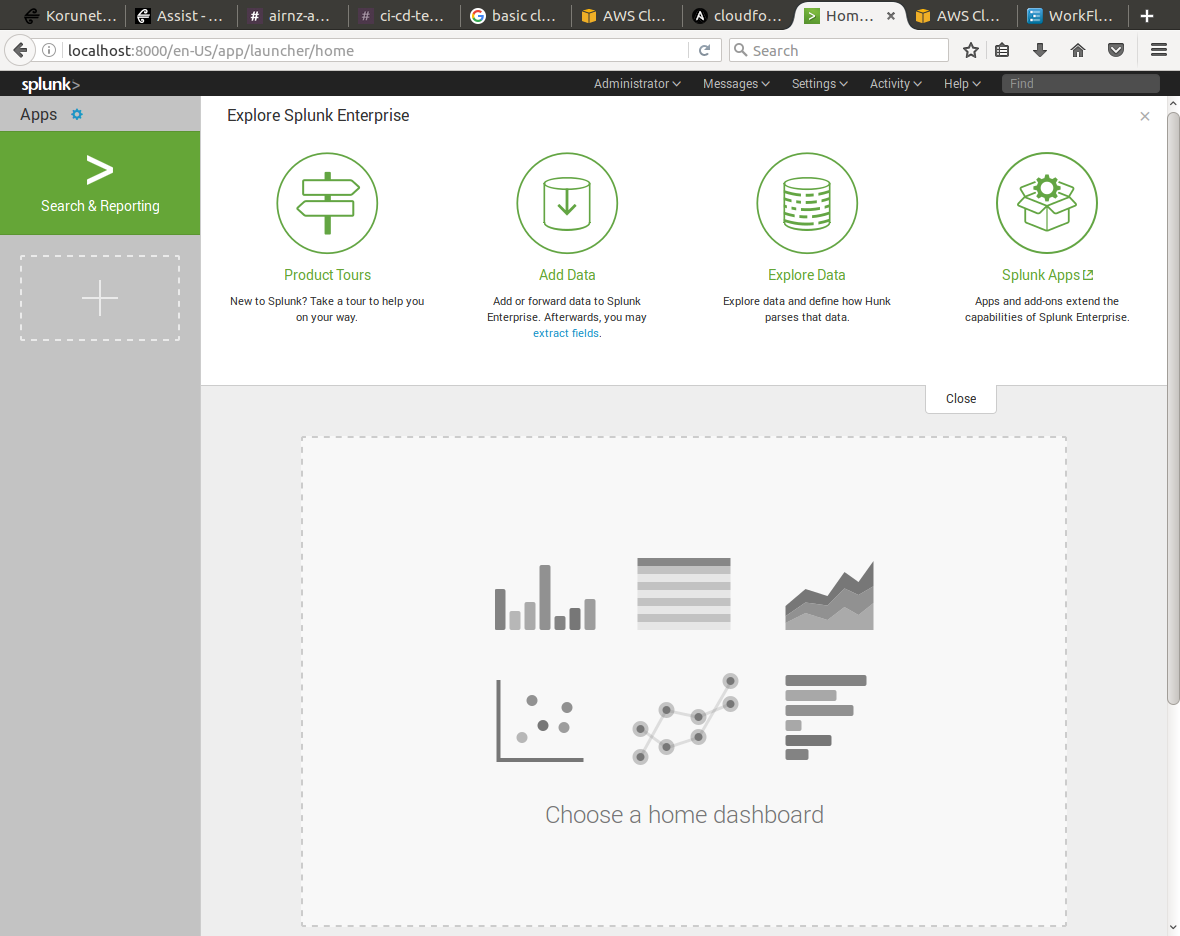The width and height of the screenshot is (1180, 936).
Task: Click the Explore Data link text
Action: [807, 275]
